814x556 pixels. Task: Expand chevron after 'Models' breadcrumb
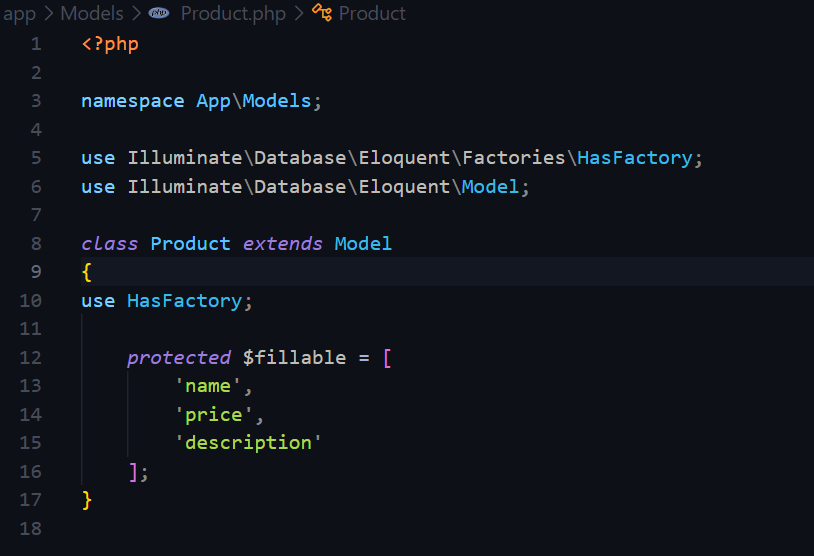136,13
